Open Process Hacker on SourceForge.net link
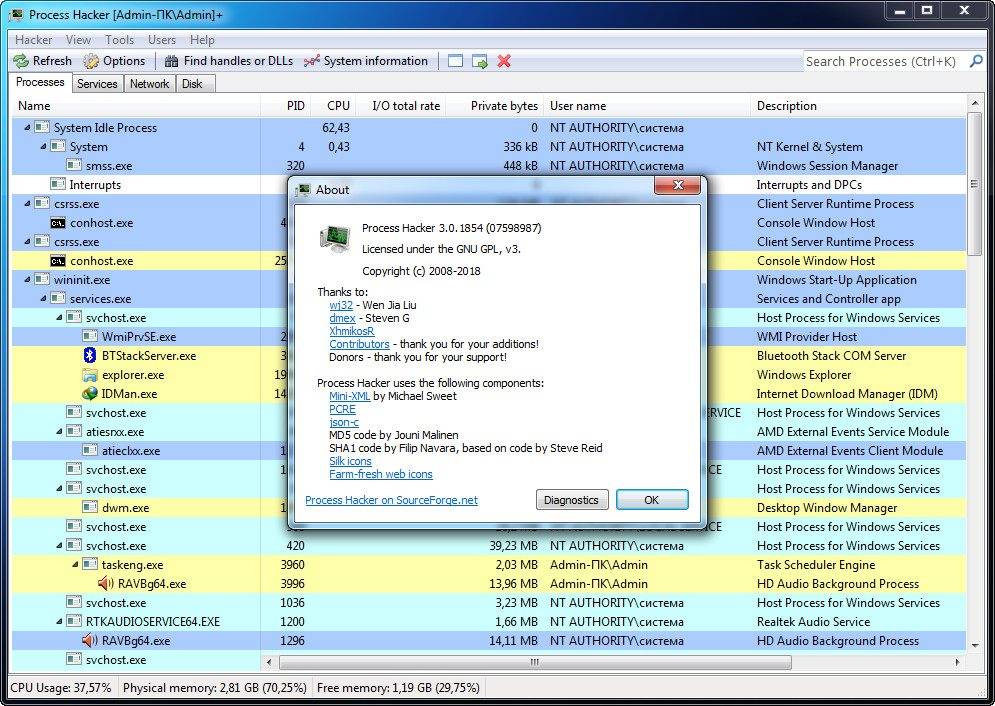This screenshot has width=995, height=706. coord(392,500)
